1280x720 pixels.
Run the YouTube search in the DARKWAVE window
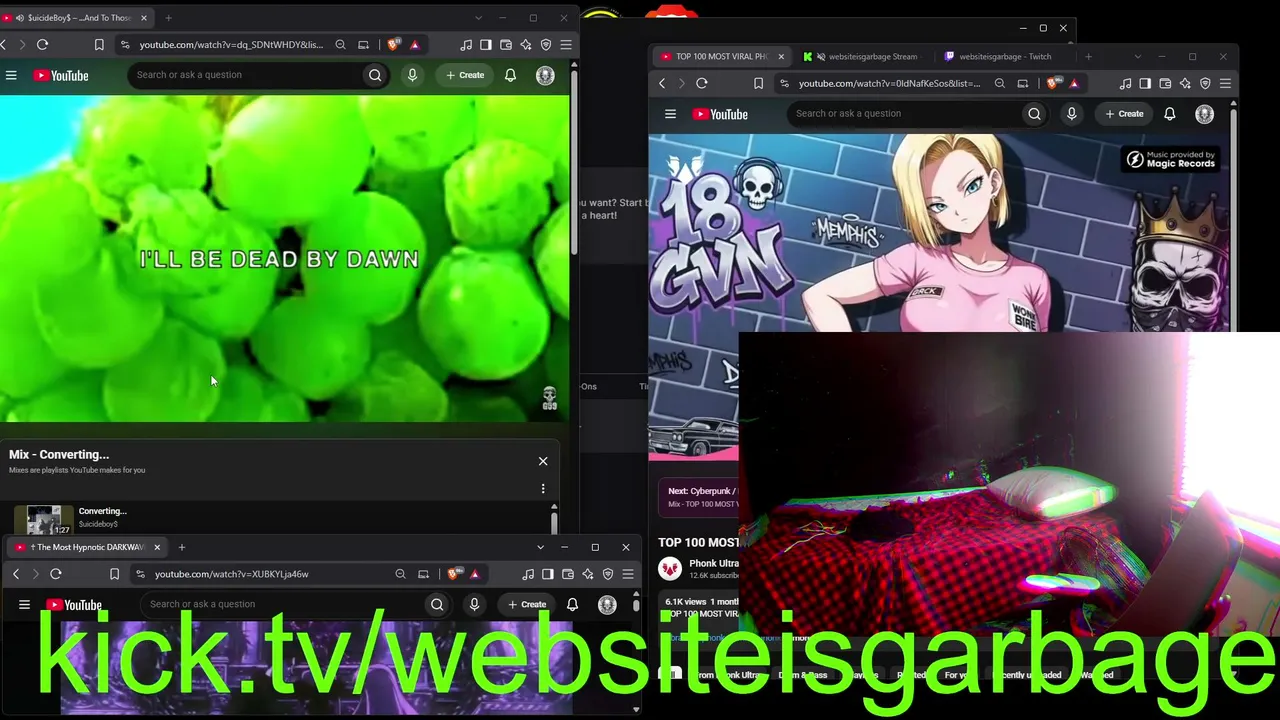(x=437, y=605)
